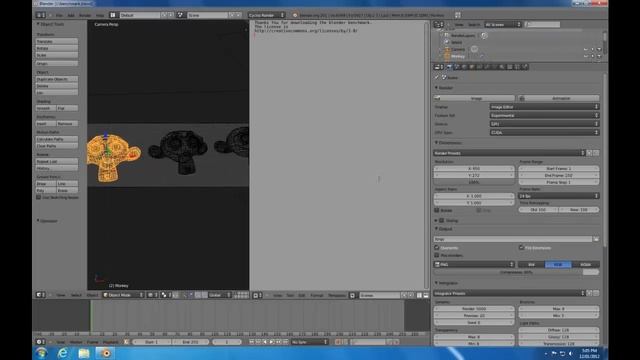This screenshot has width=640, height=360.
Task: Open the Device dropdown showing GPU
Action: [x=544, y=124]
